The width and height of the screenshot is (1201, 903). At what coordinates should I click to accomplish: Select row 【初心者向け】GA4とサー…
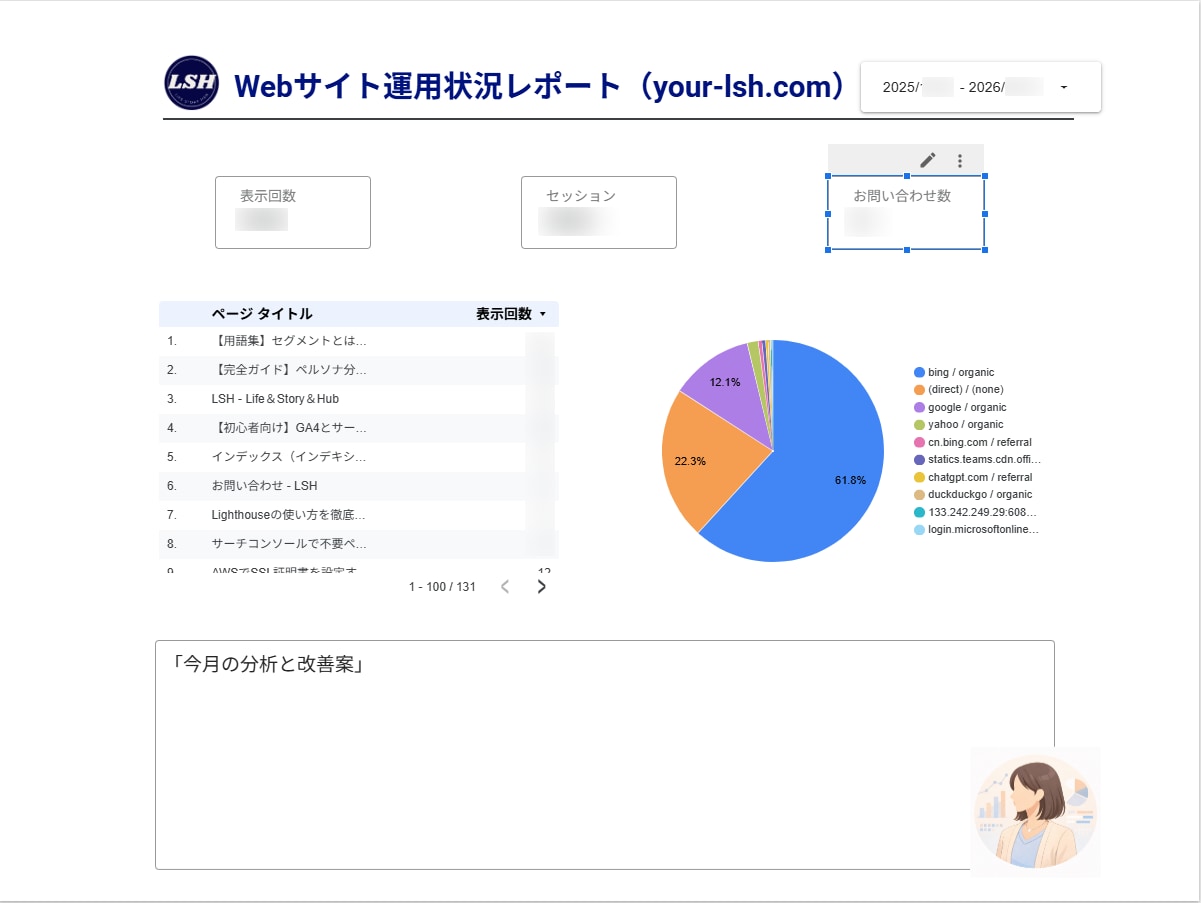[x=359, y=428]
